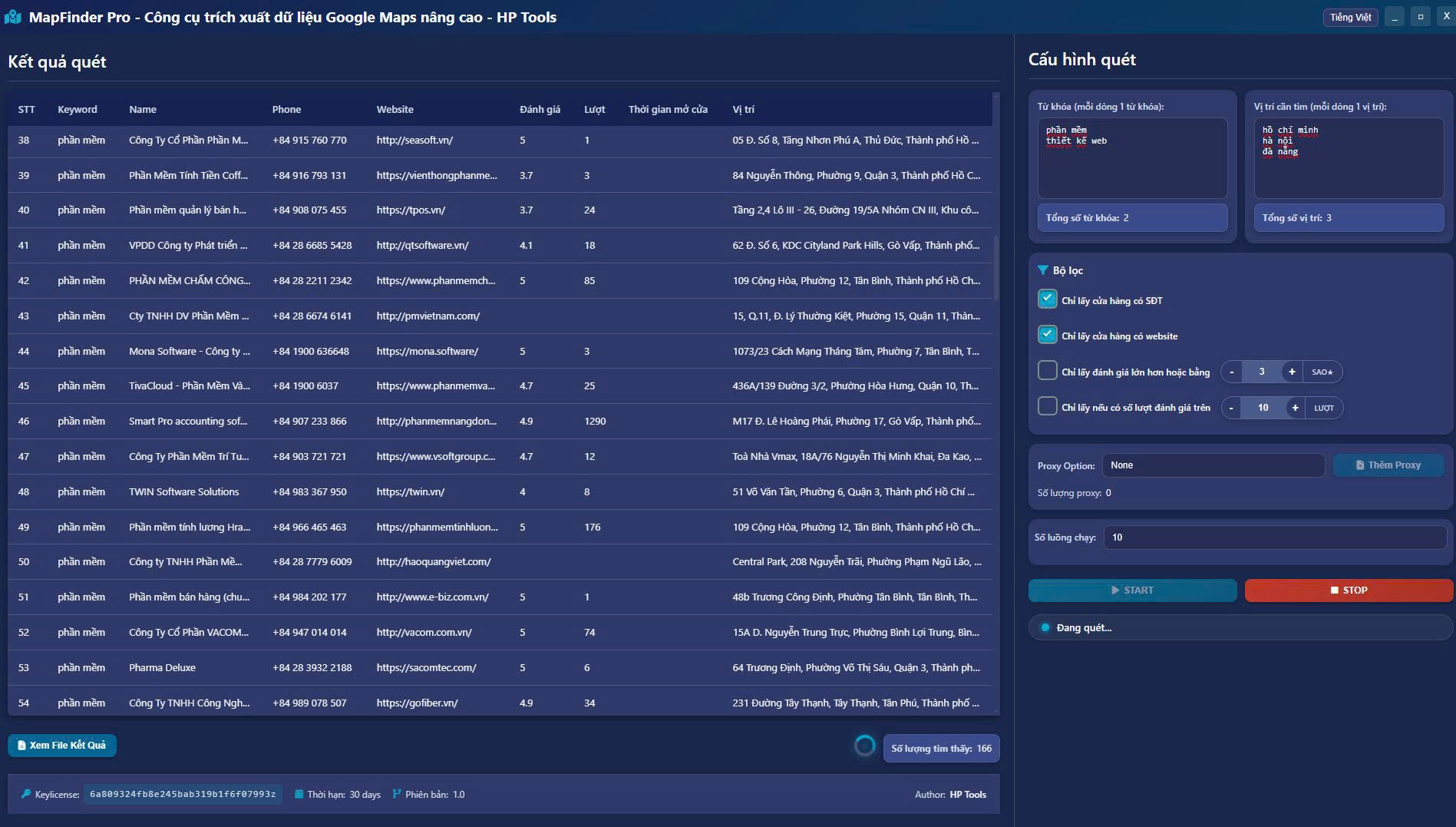Click the Keyword column header
Viewport: 1456px width, 827px height.
point(78,109)
